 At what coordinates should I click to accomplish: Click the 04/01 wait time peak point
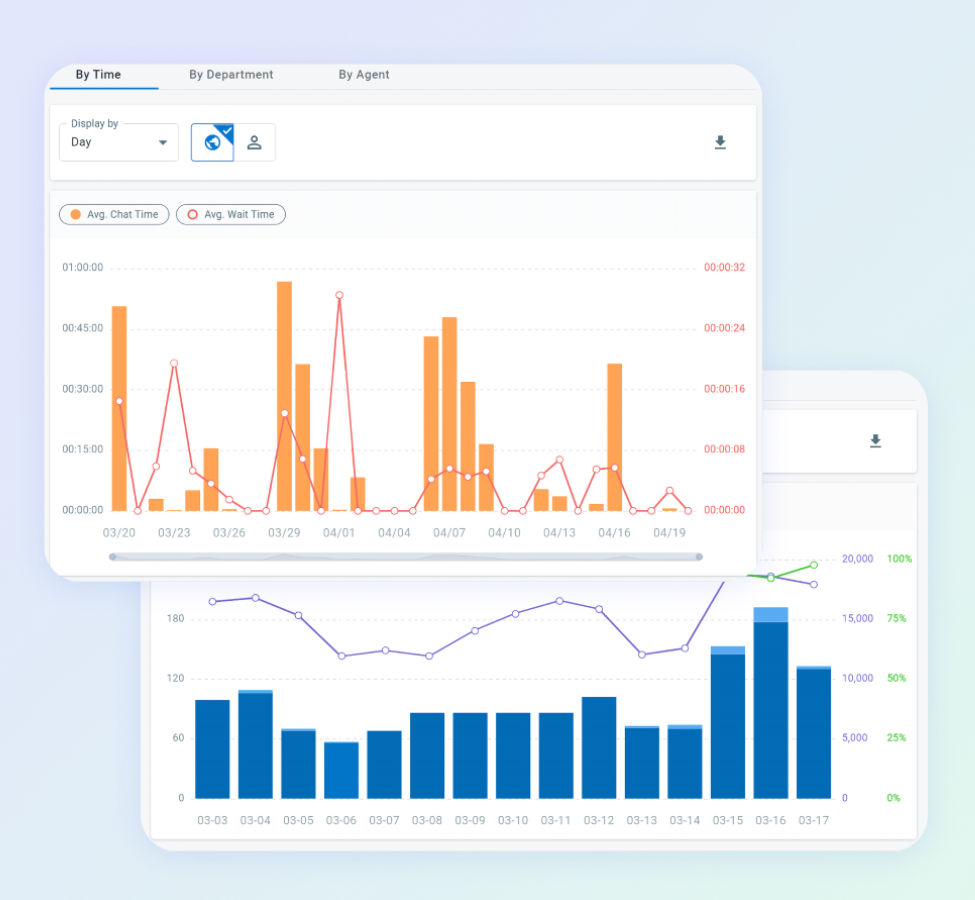pos(340,295)
